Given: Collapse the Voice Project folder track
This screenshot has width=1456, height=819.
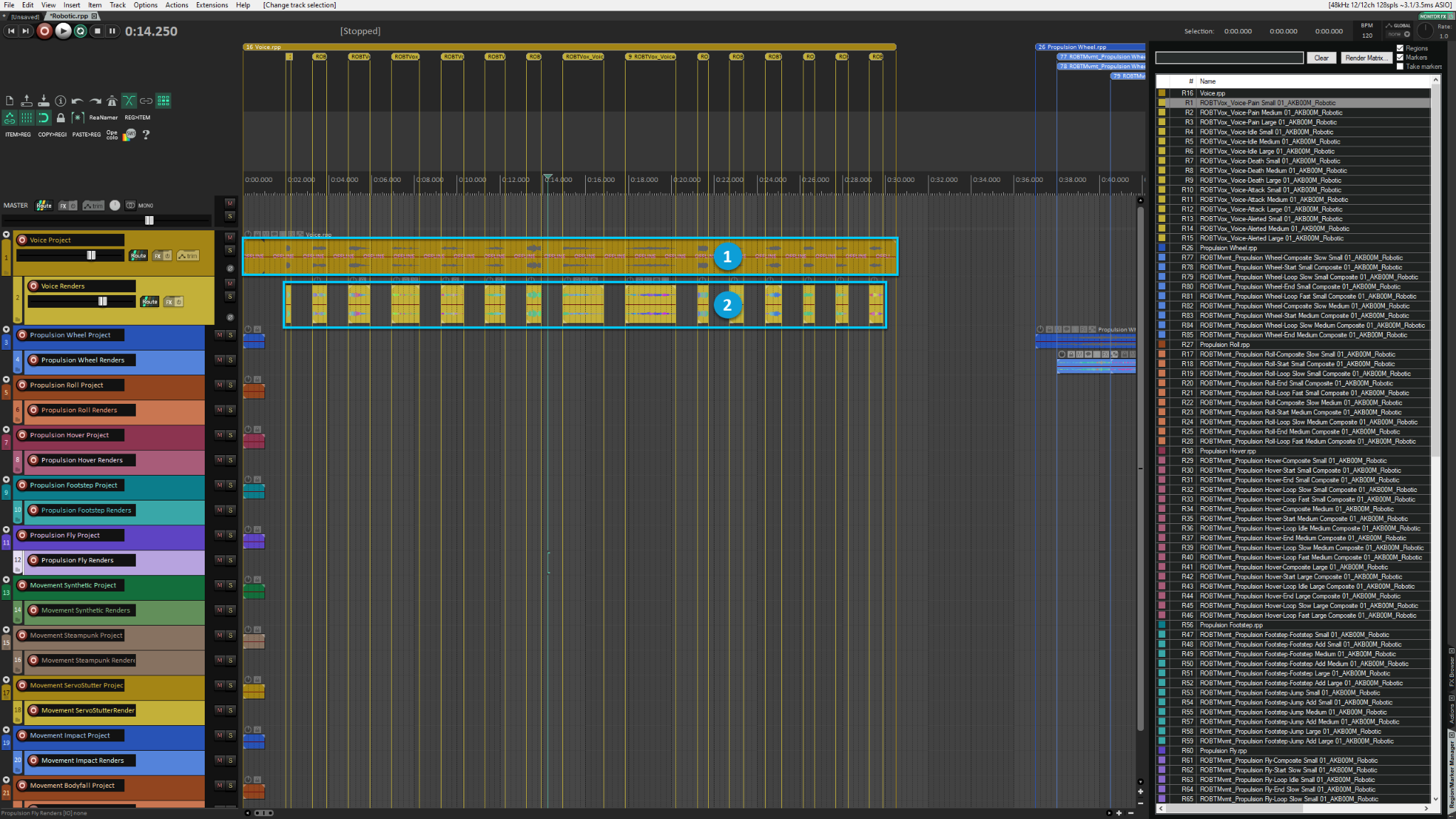Looking at the screenshot, I should [x=6, y=235].
